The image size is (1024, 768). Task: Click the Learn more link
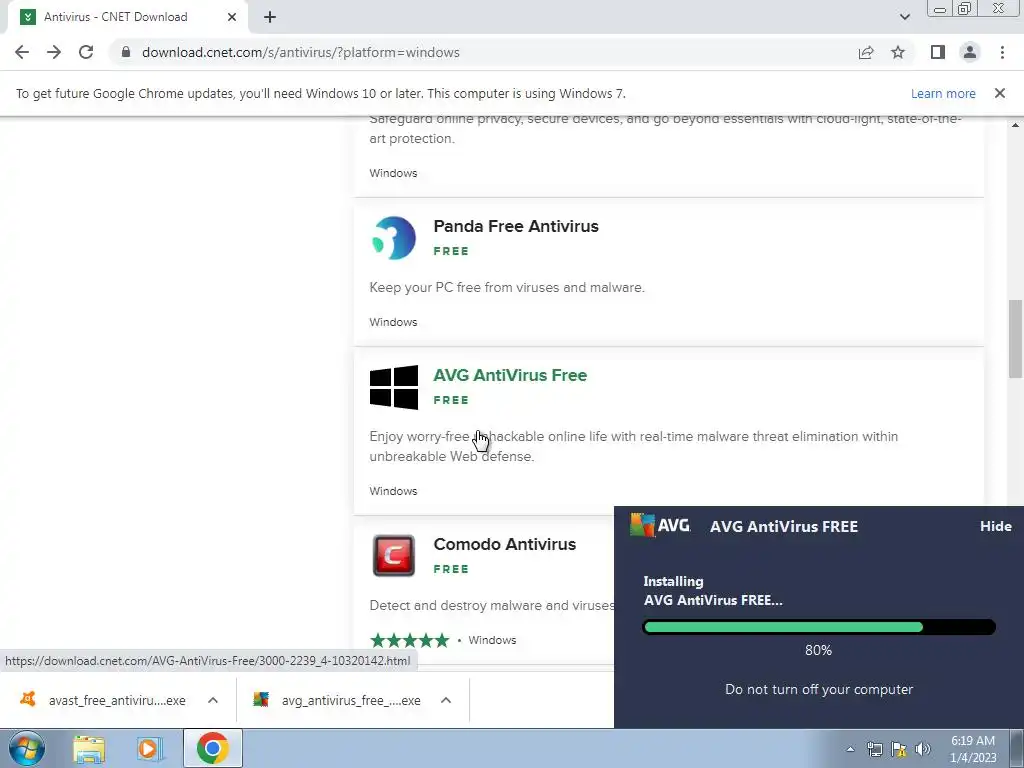pos(943,93)
